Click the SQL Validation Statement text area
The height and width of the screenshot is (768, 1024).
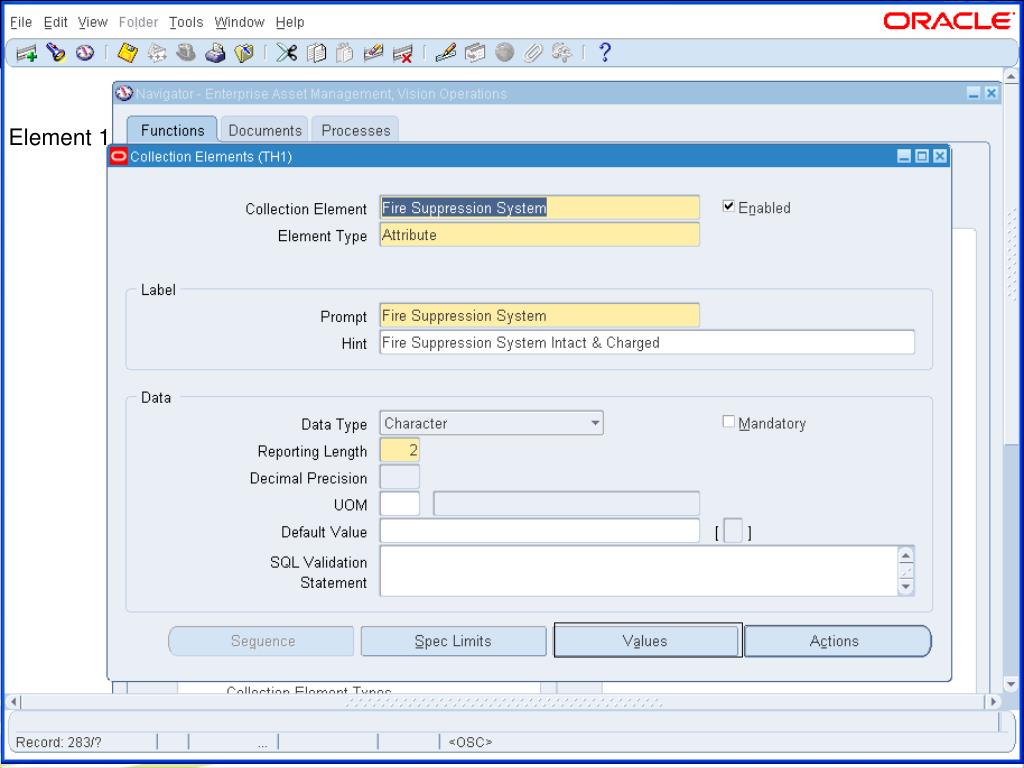(639, 571)
